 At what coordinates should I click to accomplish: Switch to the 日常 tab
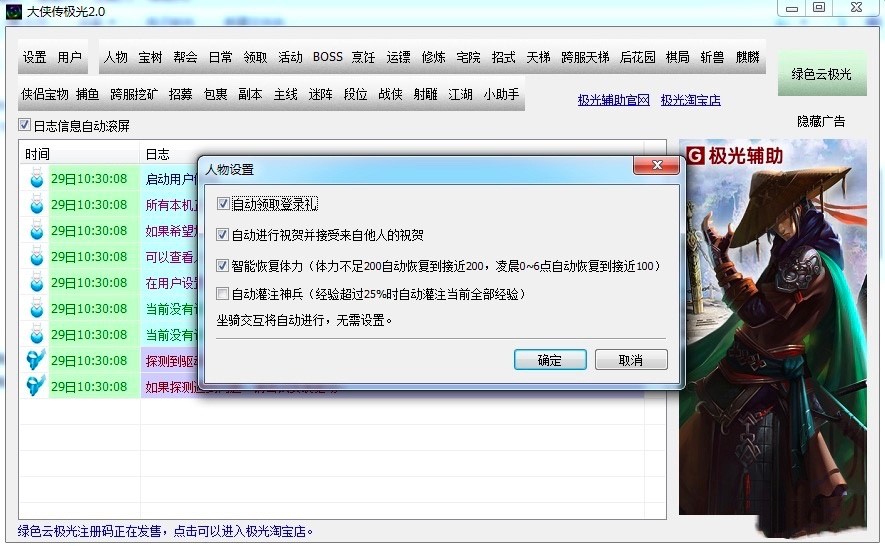pyautogui.click(x=220, y=58)
